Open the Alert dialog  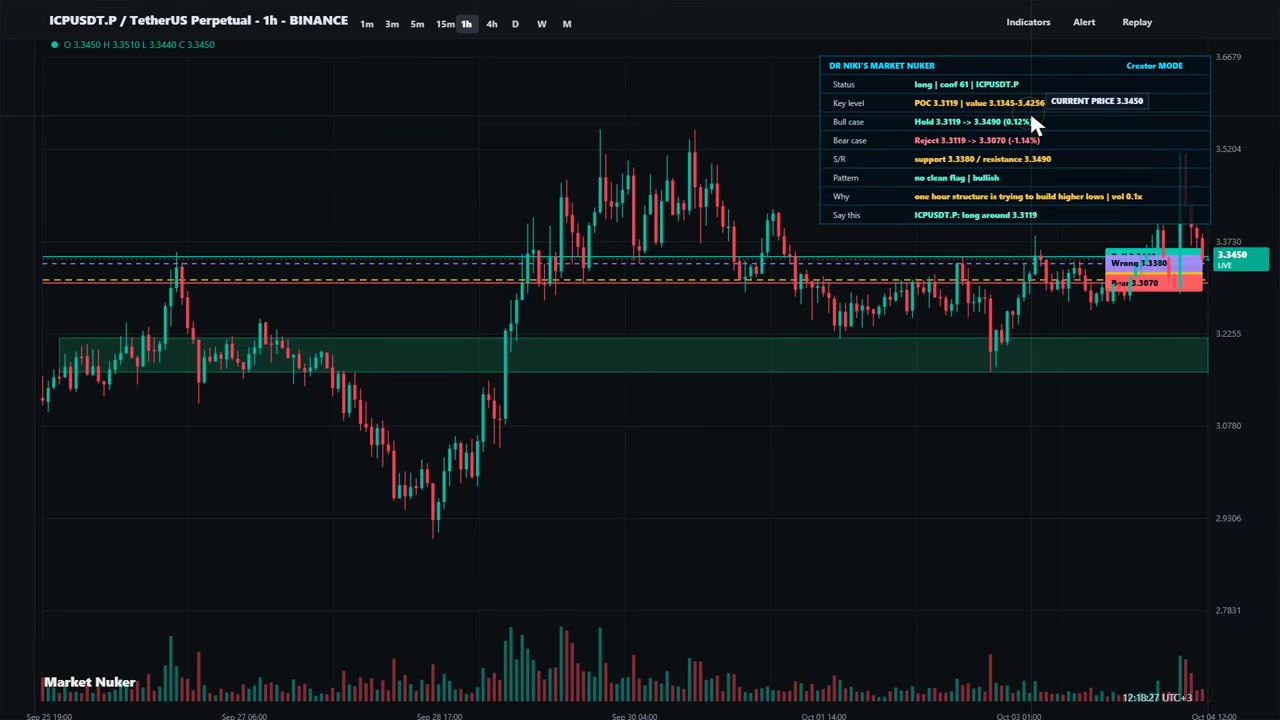1084,22
